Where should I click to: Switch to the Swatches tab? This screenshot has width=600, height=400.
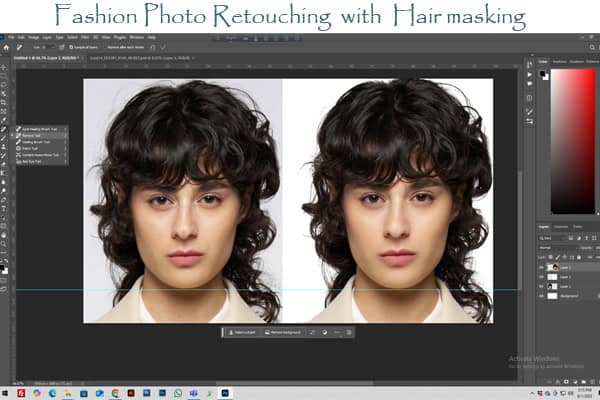click(559, 62)
